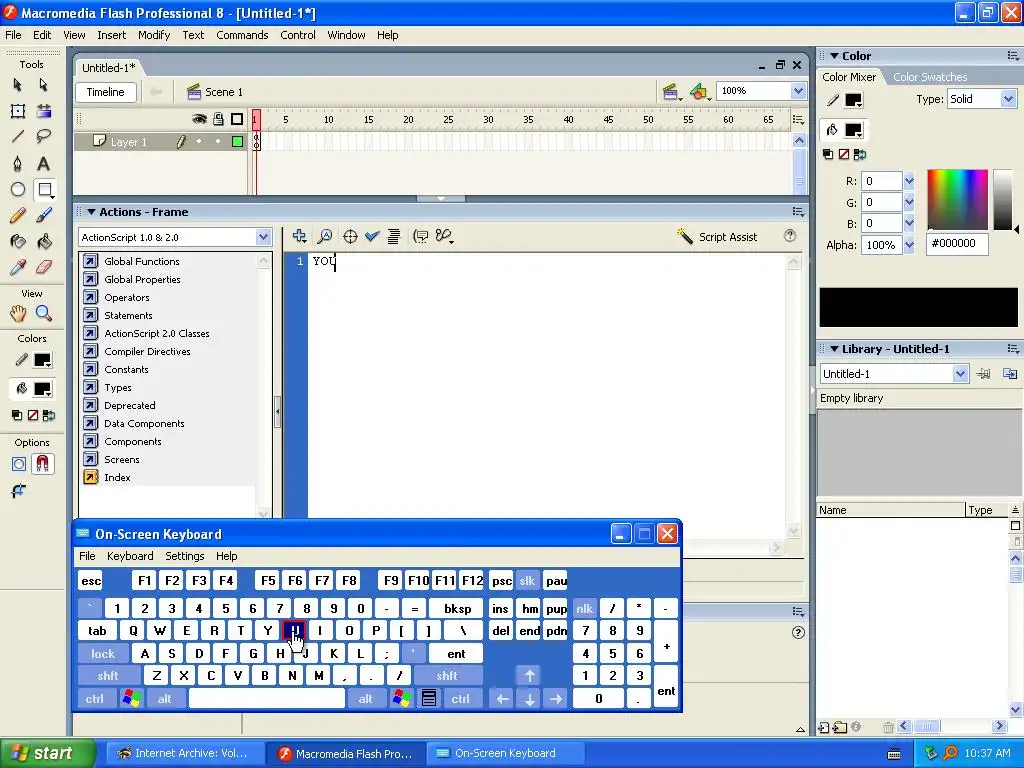Open Actions panel help
This screenshot has height=768, width=1024.
tap(790, 236)
